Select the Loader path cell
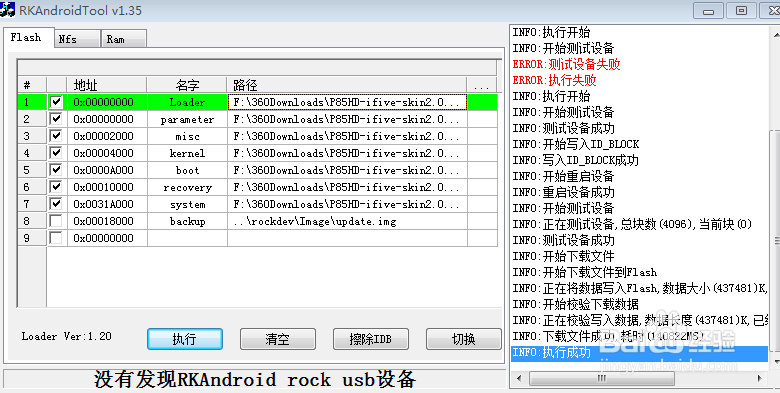780x393 pixels. [x=347, y=102]
